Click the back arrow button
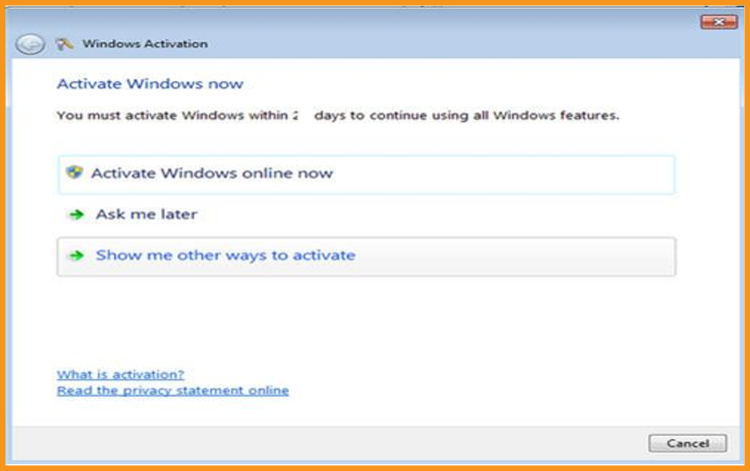The width and height of the screenshot is (750, 471). pos(30,44)
